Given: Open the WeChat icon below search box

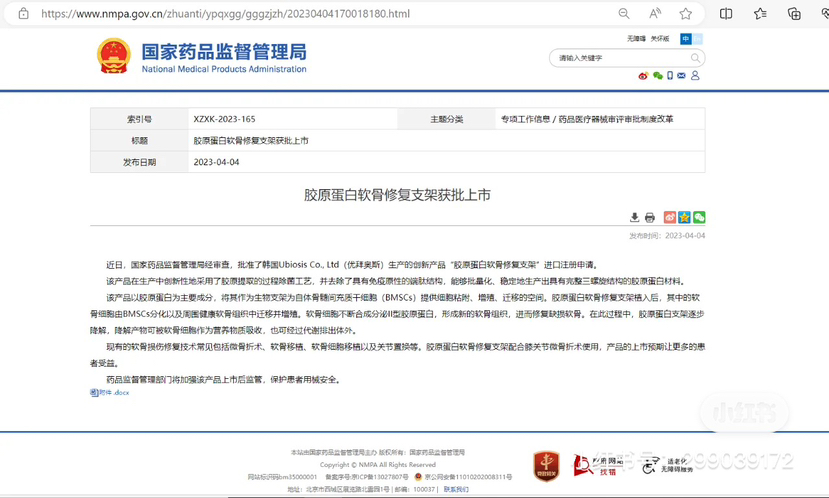Looking at the screenshot, I should pyautogui.click(x=658, y=76).
